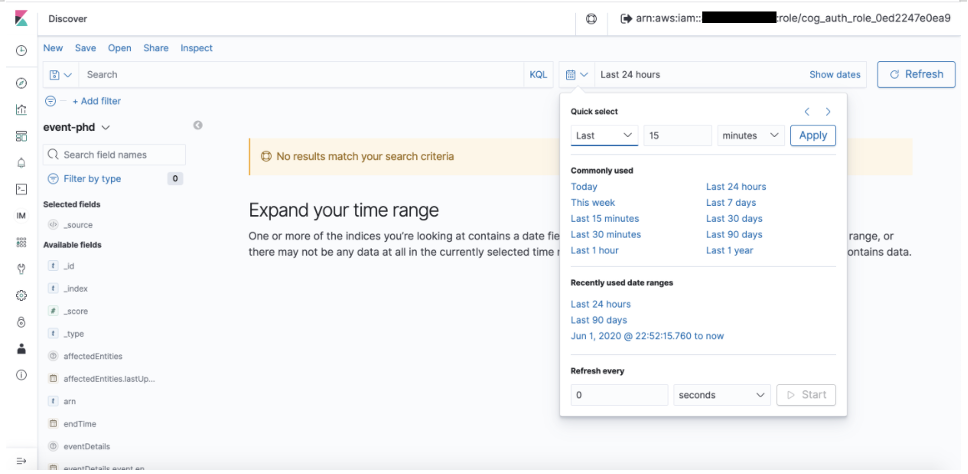Click the _score number type icon
This screenshot has width=968, height=474.
coord(53,311)
